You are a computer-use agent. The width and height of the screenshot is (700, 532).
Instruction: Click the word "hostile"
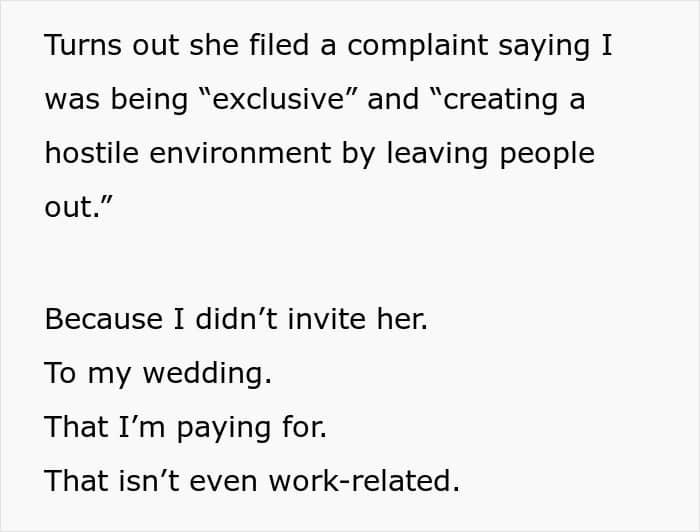coord(92,153)
